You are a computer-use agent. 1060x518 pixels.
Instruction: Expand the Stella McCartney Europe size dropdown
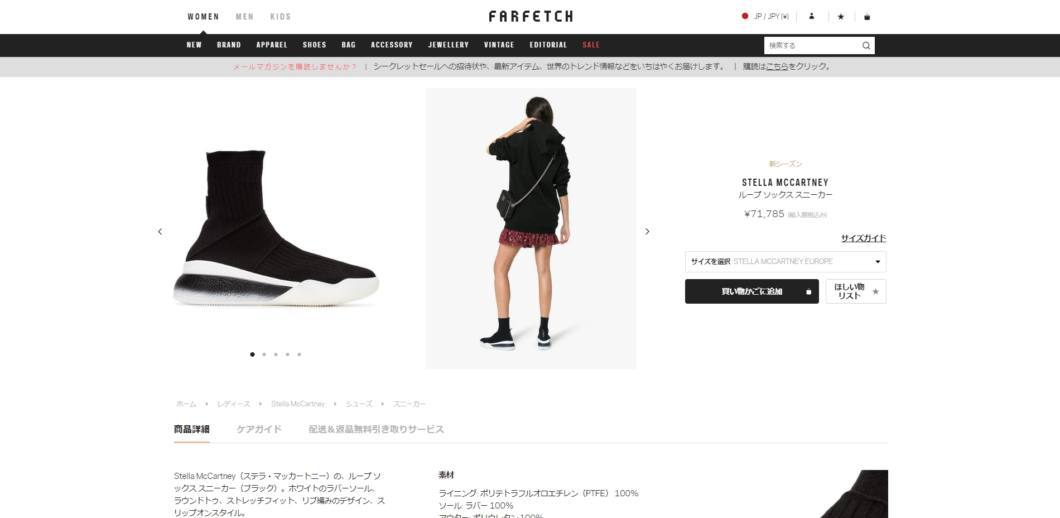tap(785, 262)
